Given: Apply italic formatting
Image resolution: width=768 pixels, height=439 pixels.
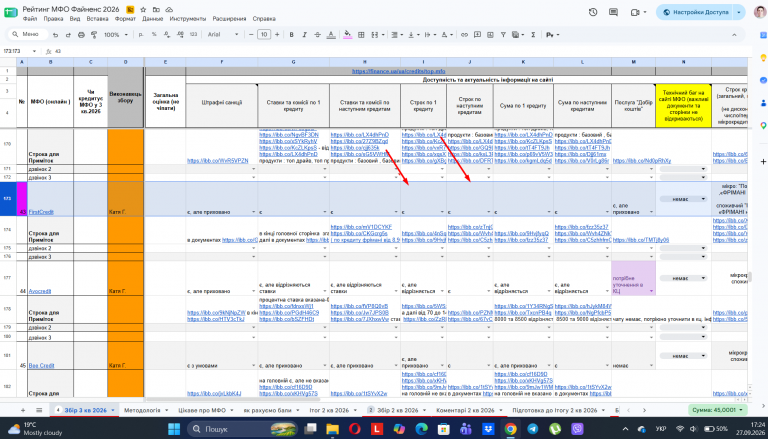Looking at the screenshot, I should 304,35.
